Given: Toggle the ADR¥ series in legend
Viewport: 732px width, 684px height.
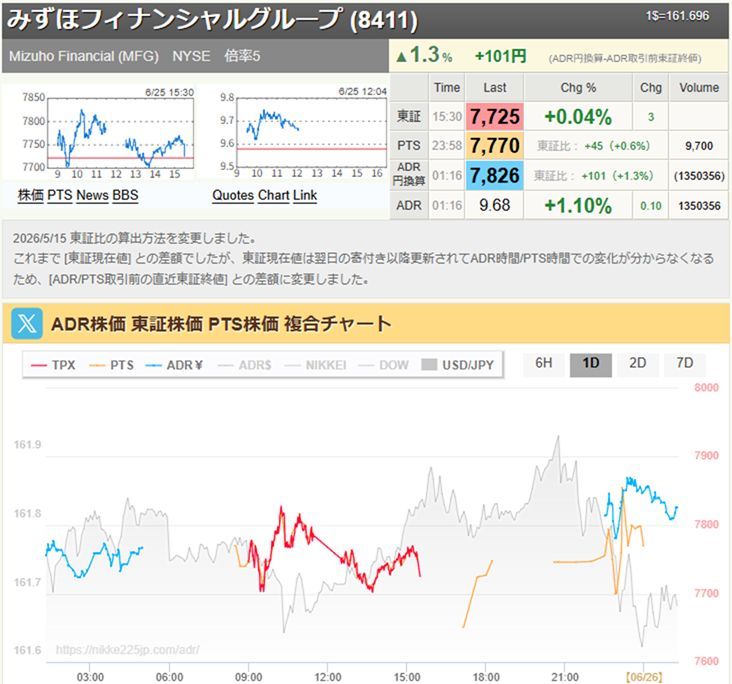Looking at the screenshot, I should (x=174, y=365).
